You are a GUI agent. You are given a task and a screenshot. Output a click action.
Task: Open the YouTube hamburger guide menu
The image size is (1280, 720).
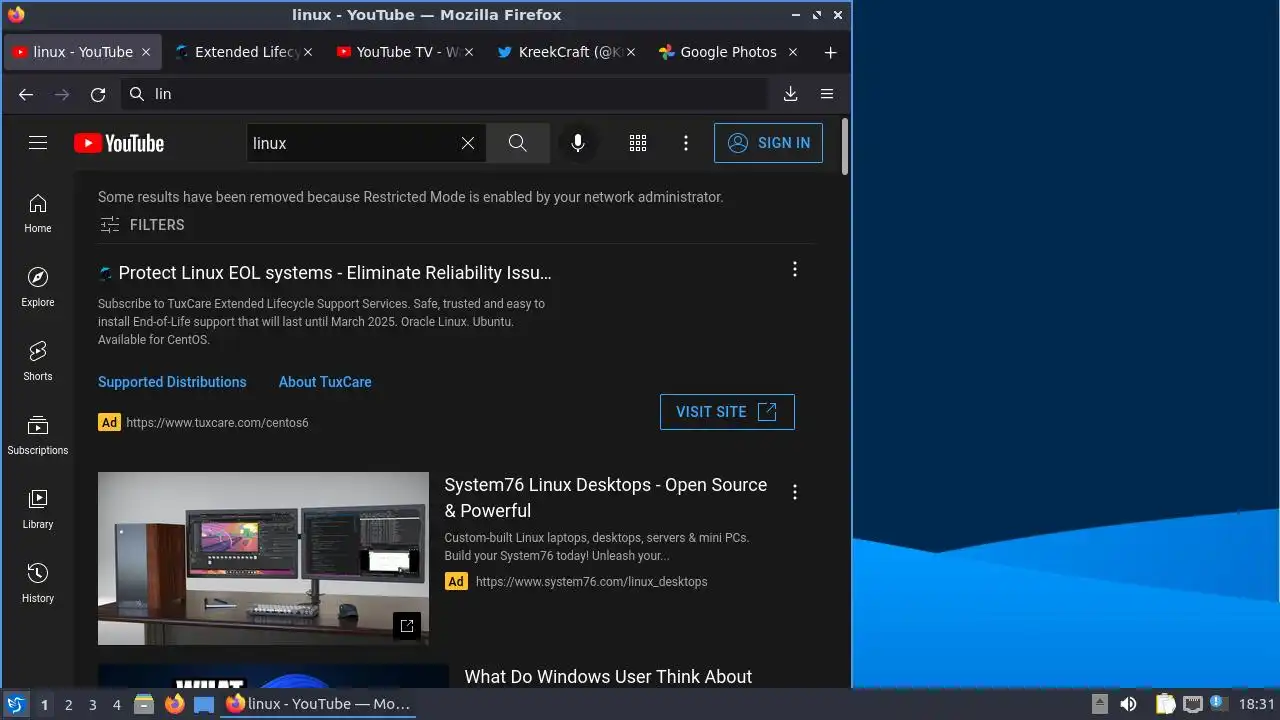click(38, 143)
